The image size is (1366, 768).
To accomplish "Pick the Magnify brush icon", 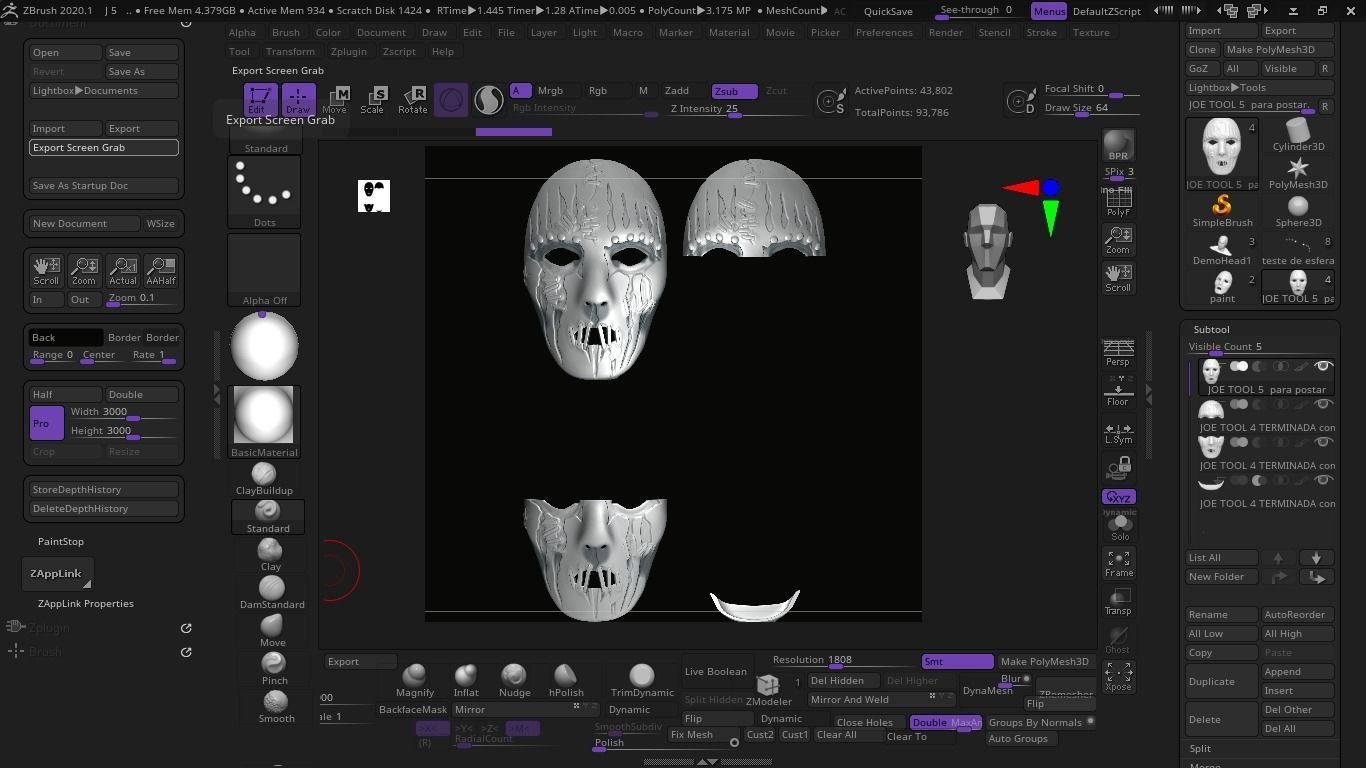I will click(x=415, y=680).
